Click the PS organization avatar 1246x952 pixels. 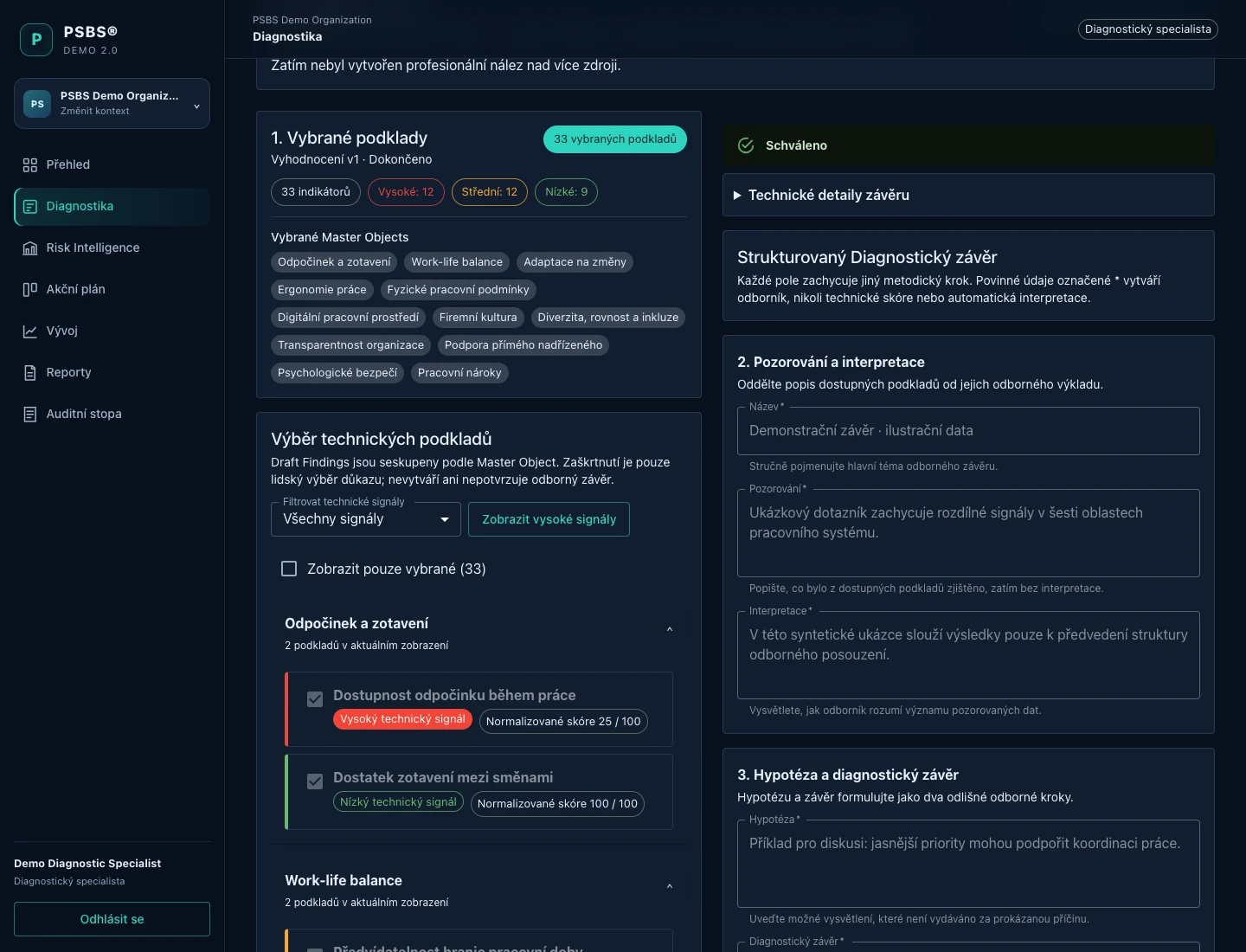(37, 104)
